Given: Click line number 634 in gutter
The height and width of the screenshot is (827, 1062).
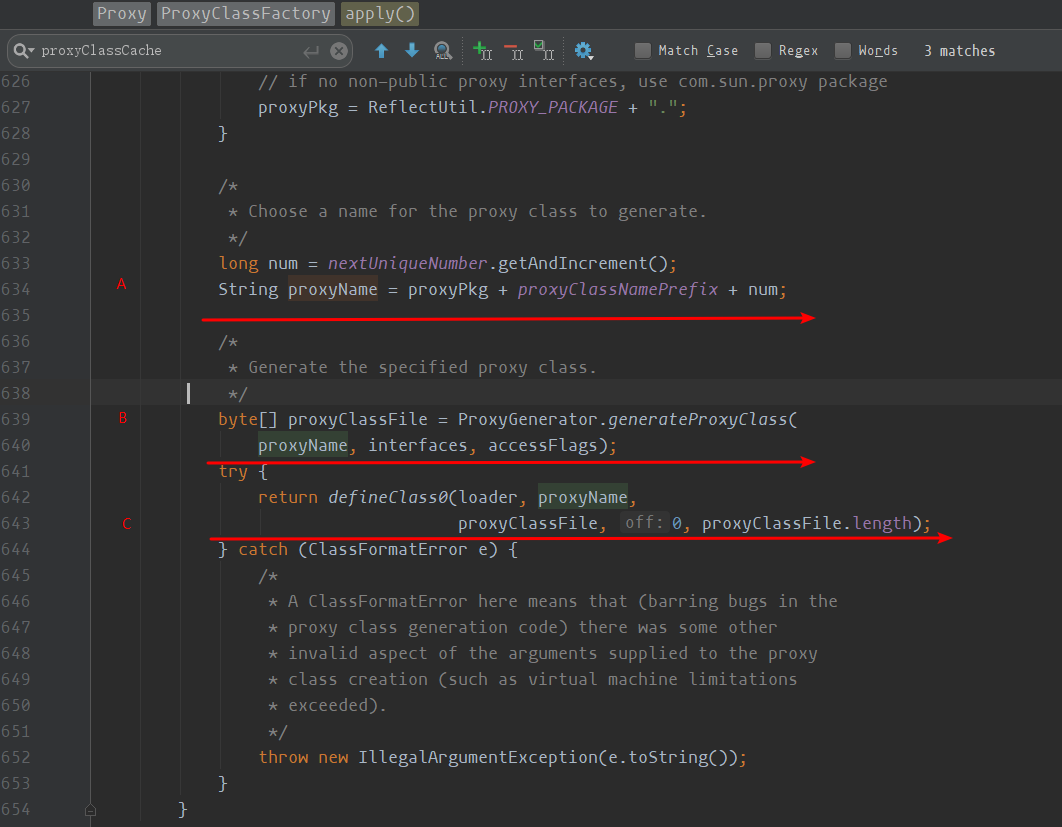Looking at the screenshot, I should pyautogui.click(x=16, y=289).
